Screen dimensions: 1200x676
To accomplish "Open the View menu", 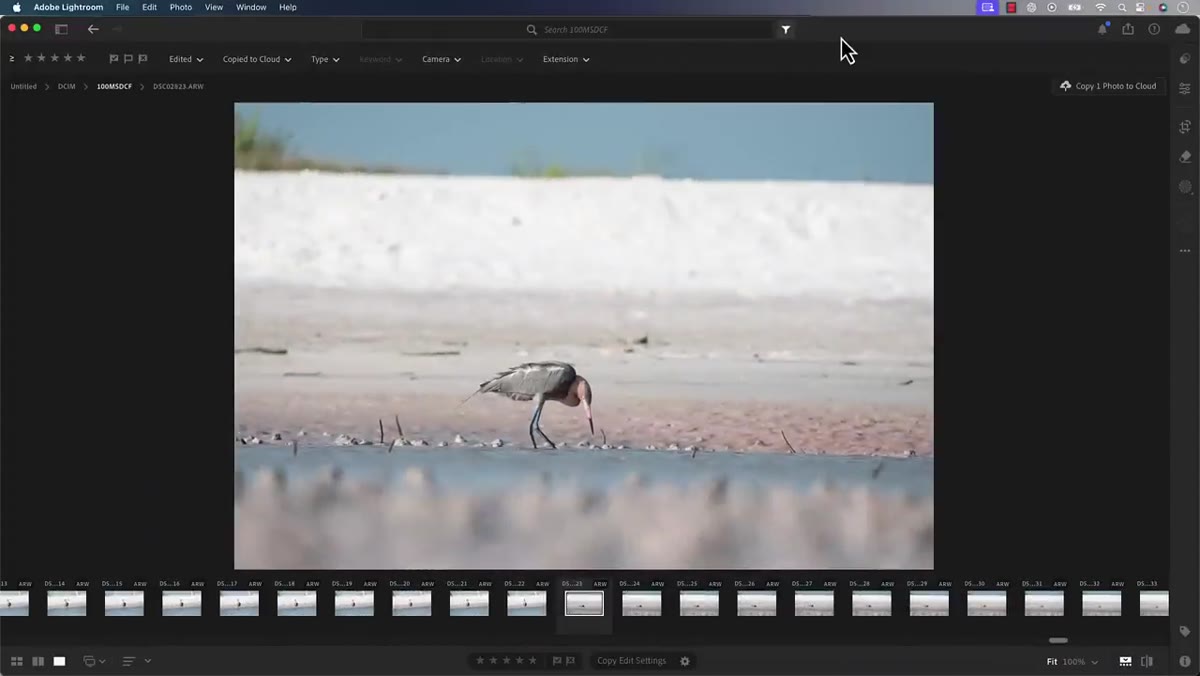I will pyautogui.click(x=214, y=7).
